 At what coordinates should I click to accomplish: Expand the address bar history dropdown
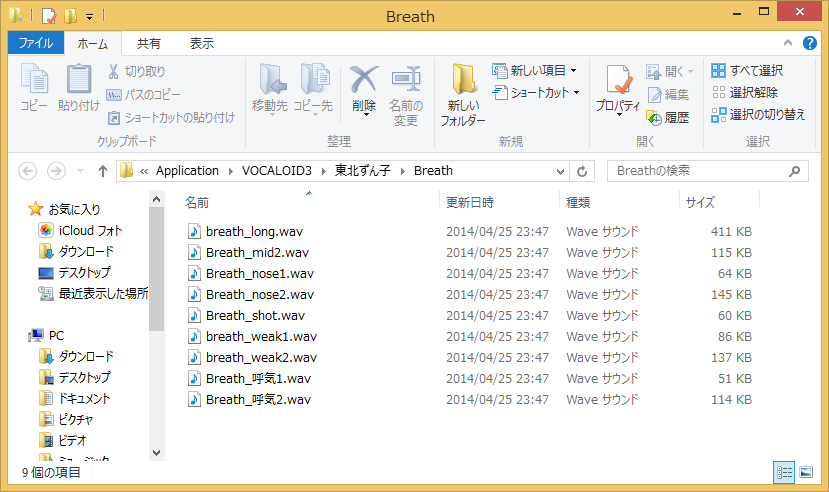[x=560, y=171]
